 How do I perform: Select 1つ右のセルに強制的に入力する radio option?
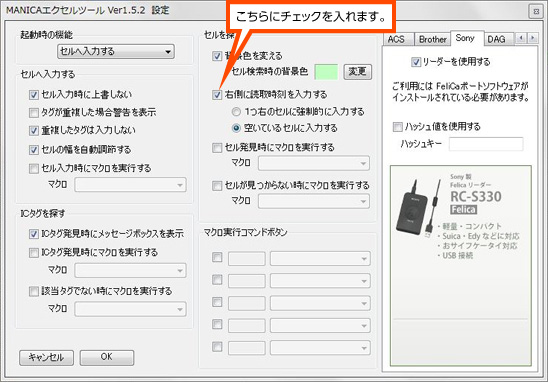[x=236, y=112]
